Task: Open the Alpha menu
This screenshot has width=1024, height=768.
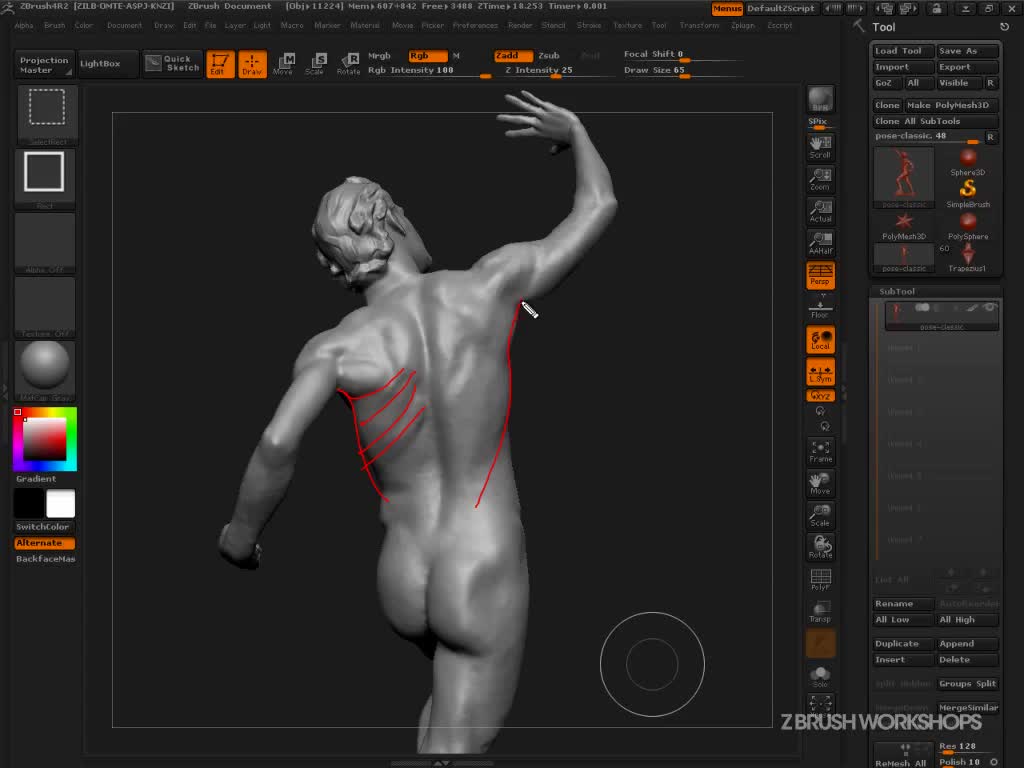Action: coord(24,25)
